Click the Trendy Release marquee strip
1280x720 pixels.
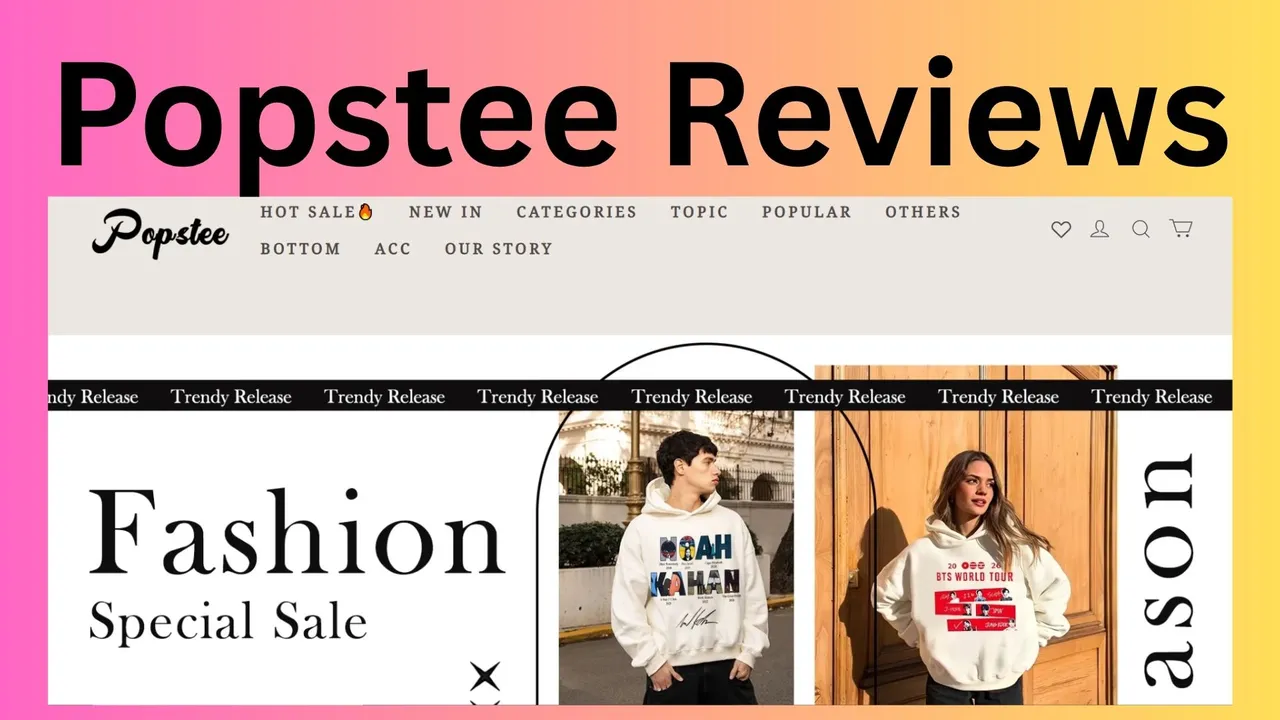coord(640,396)
